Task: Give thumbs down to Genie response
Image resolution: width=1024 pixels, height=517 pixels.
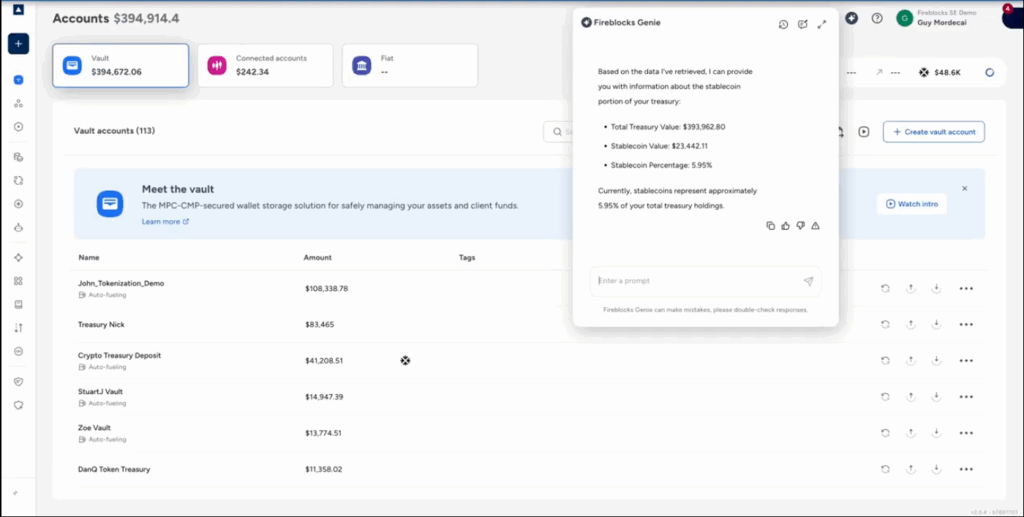Action: click(800, 226)
